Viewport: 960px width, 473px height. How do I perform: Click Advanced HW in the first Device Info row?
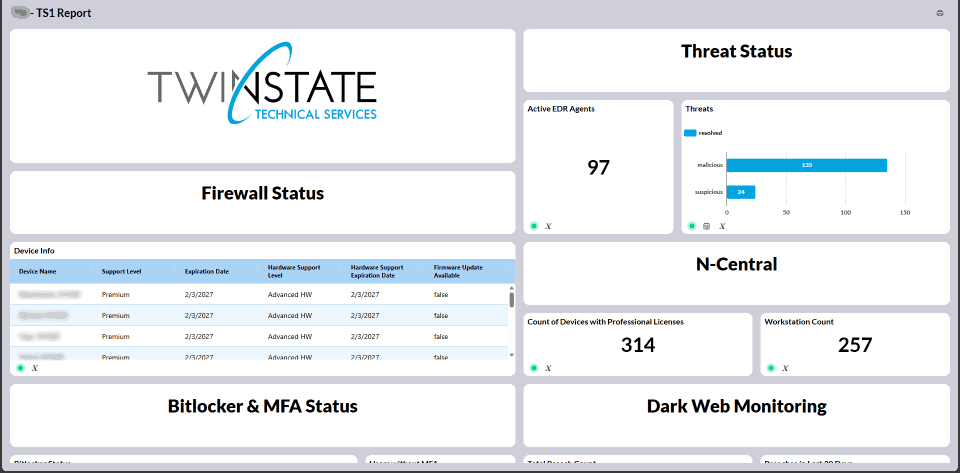[290, 295]
